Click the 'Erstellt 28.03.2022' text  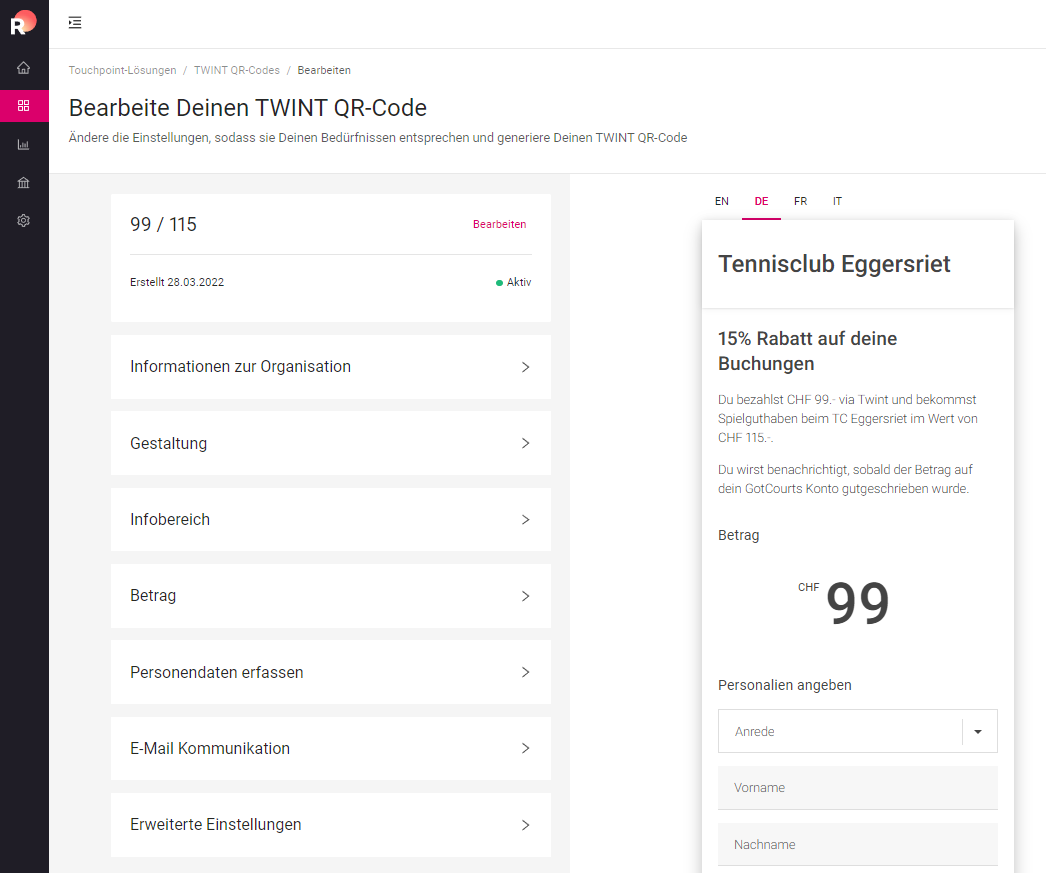tap(177, 282)
